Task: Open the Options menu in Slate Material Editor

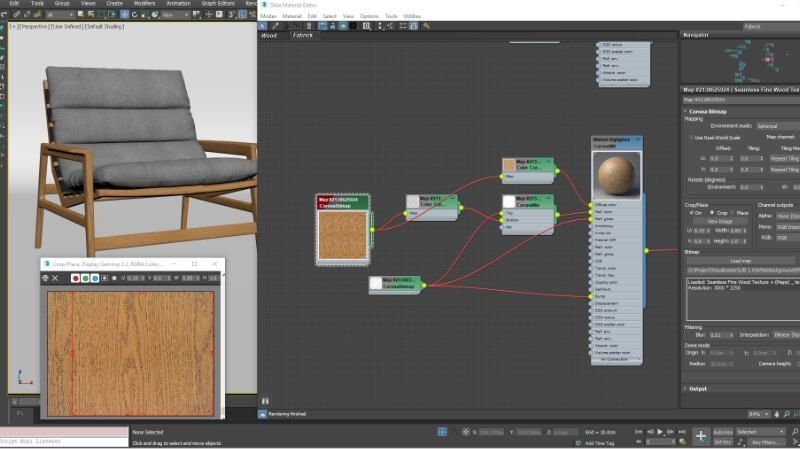Action: click(x=369, y=16)
